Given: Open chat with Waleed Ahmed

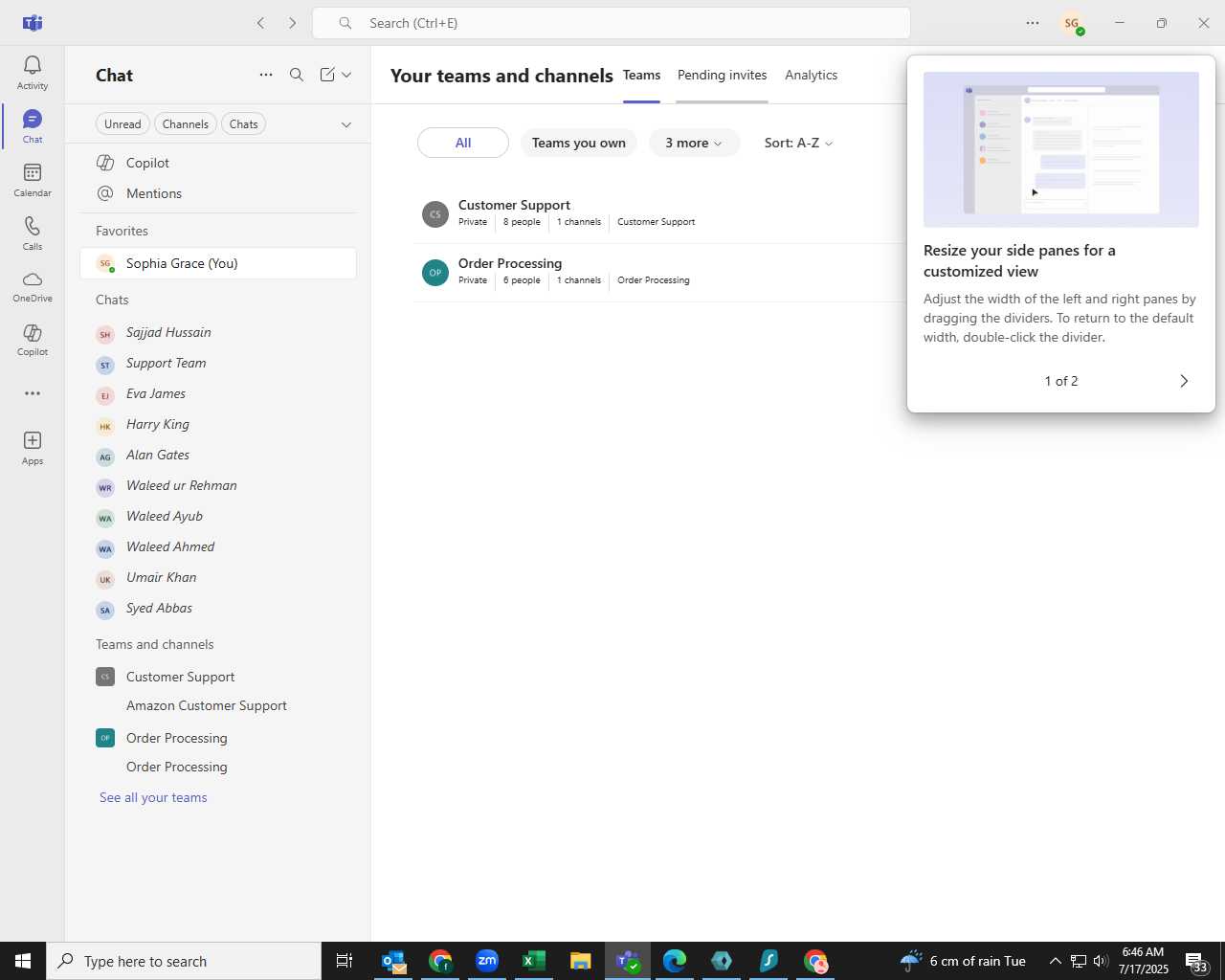Looking at the screenshot, I should (x=218, y=547).
